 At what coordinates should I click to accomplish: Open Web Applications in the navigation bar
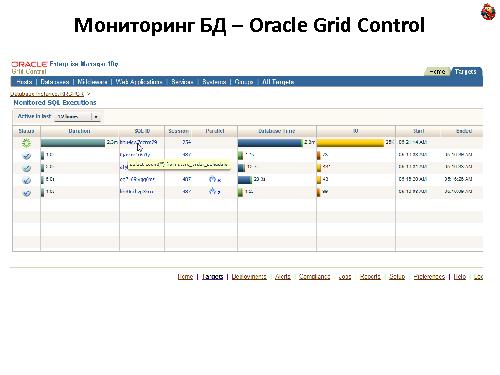tap(139, 82)
